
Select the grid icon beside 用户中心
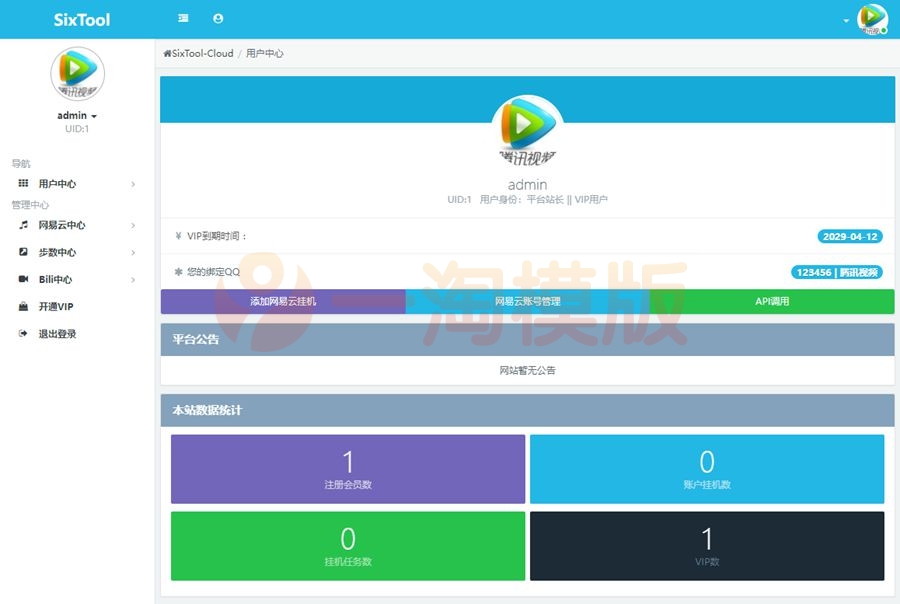tap(22, 183)
